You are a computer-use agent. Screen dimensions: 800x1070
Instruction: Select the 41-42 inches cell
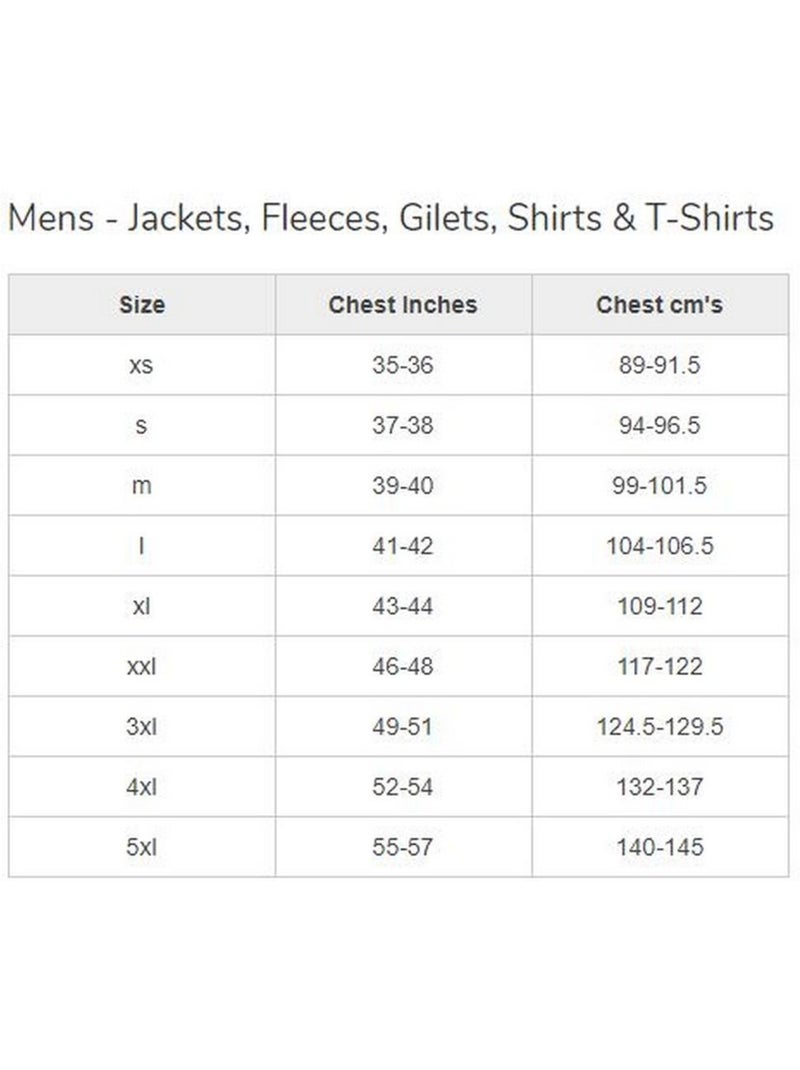[403, 546]
